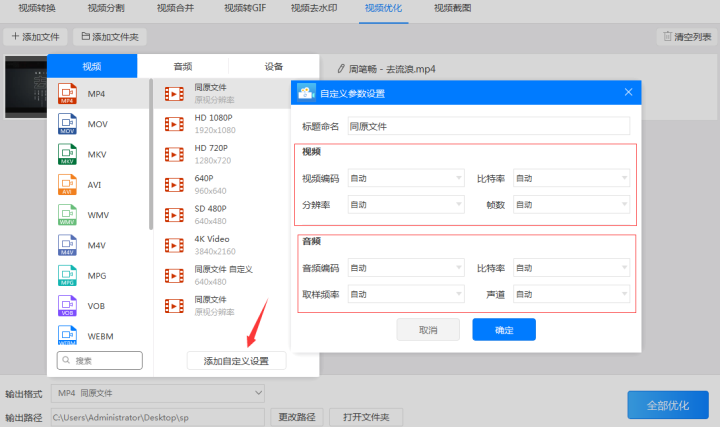Click the pencil rename icon beside the file name
Screen dimensions: 720x427
pyautogui.click(x=341, y=69)
